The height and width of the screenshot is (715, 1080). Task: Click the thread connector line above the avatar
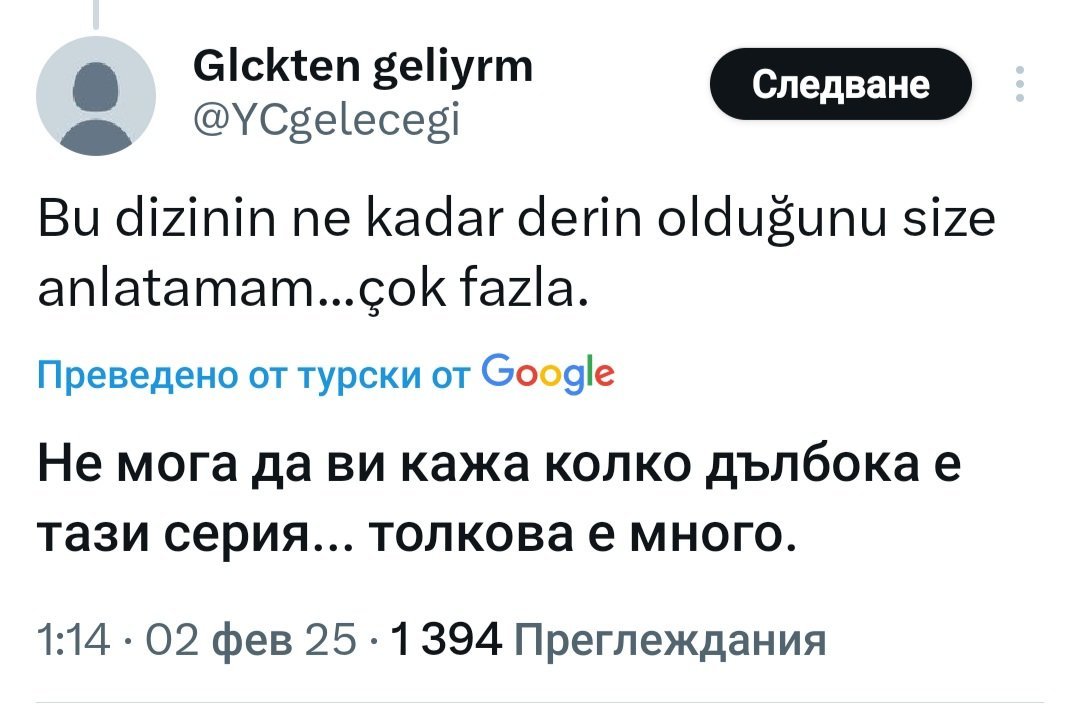[x=96, y=12]
